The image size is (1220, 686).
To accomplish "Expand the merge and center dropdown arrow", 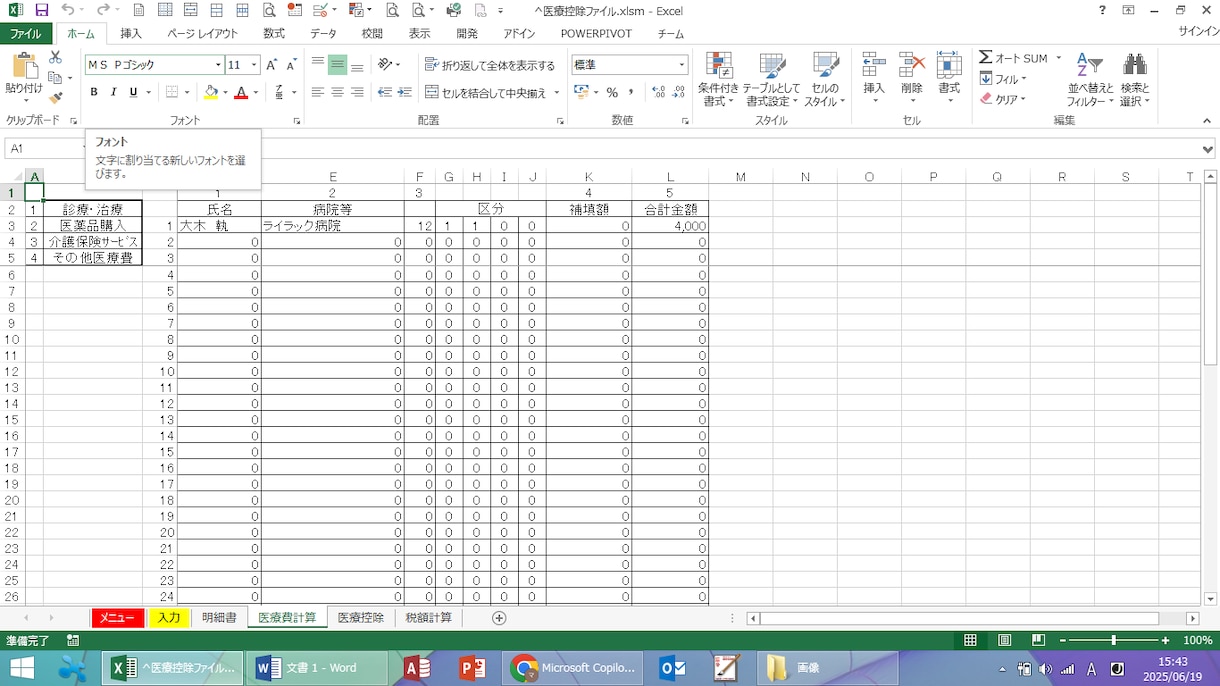I will point(556,92).
